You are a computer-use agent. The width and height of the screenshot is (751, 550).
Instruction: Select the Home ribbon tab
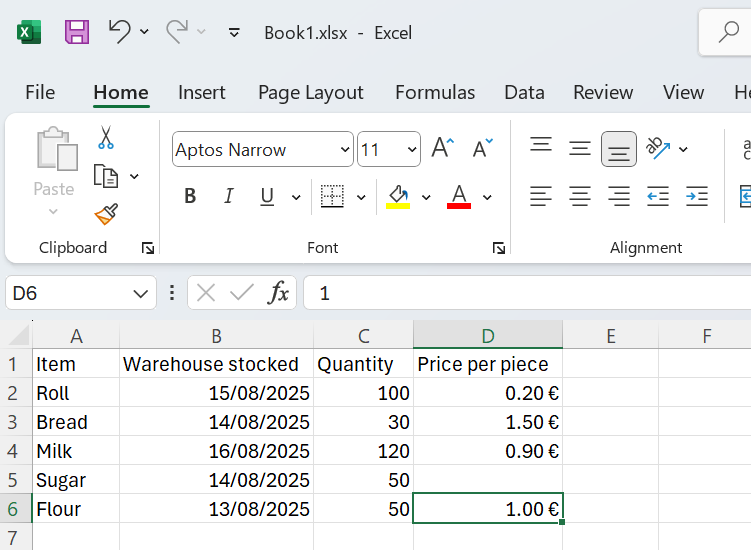click(x=121, y=92)
